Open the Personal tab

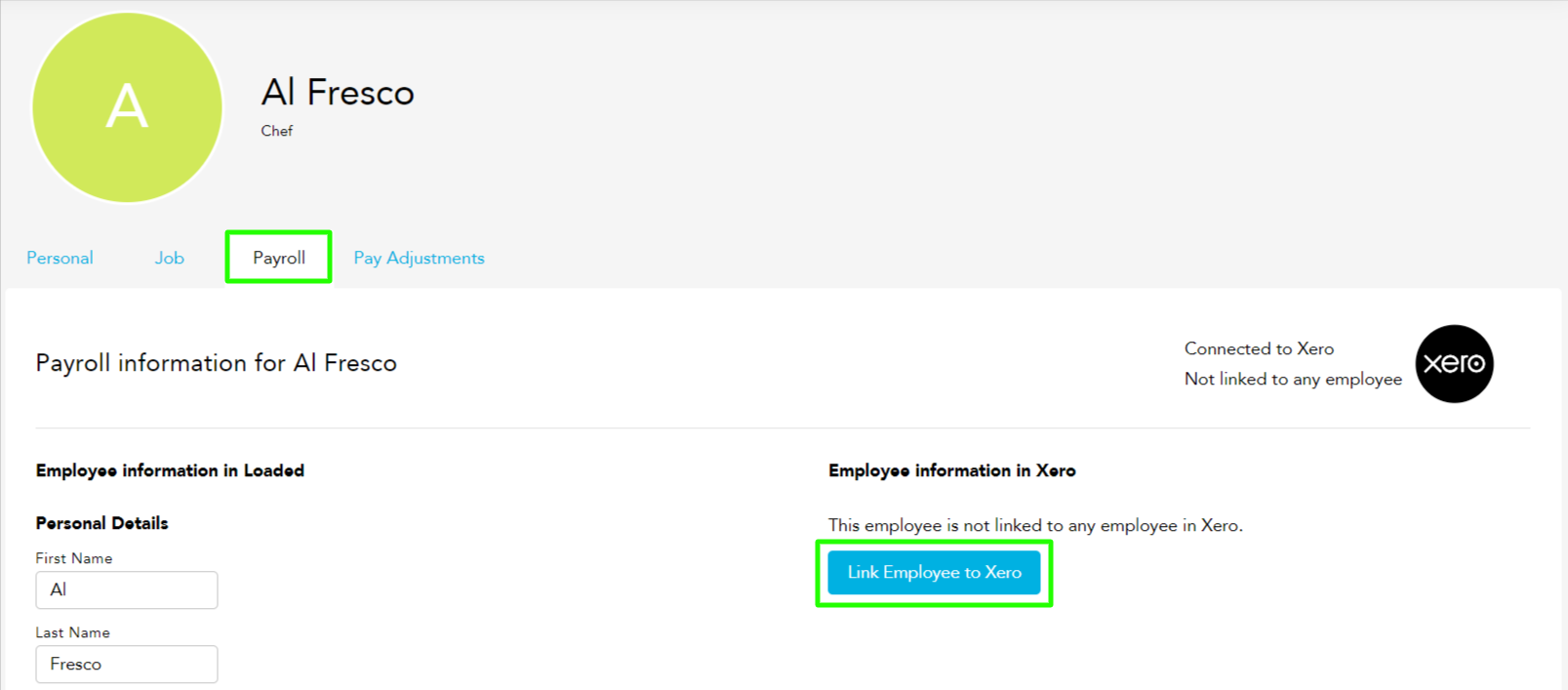click(60, 258)
